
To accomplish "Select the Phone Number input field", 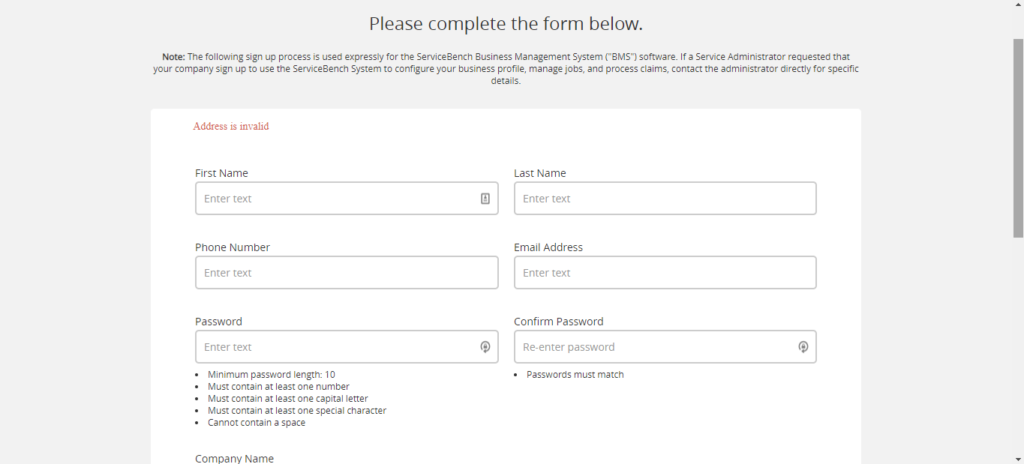I will (346, 273).
